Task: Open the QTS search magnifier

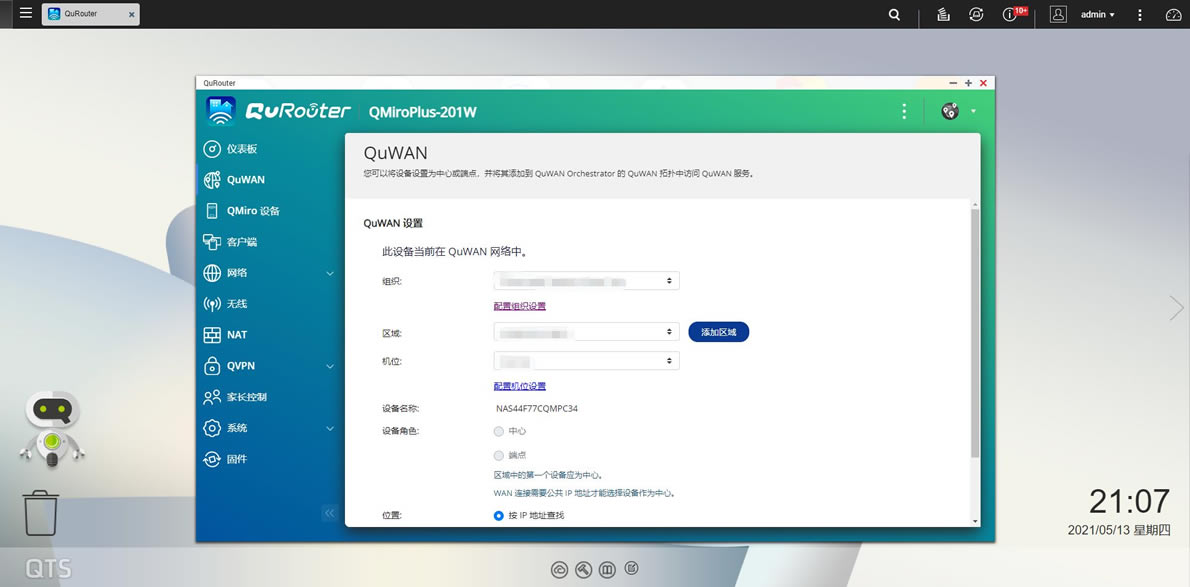Action: (x=895, y=14)
